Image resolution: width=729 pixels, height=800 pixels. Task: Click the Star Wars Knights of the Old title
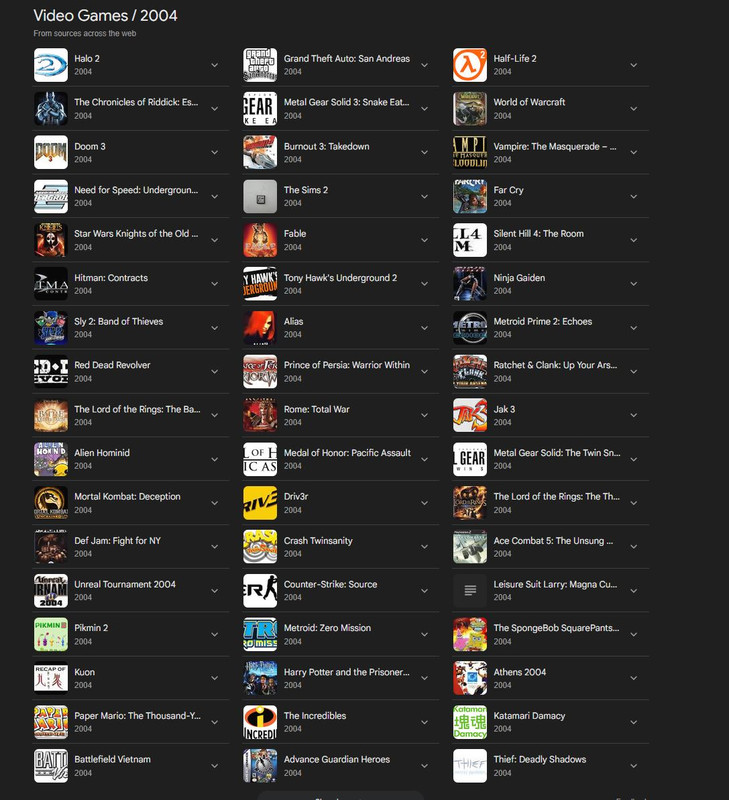[136, 234]
